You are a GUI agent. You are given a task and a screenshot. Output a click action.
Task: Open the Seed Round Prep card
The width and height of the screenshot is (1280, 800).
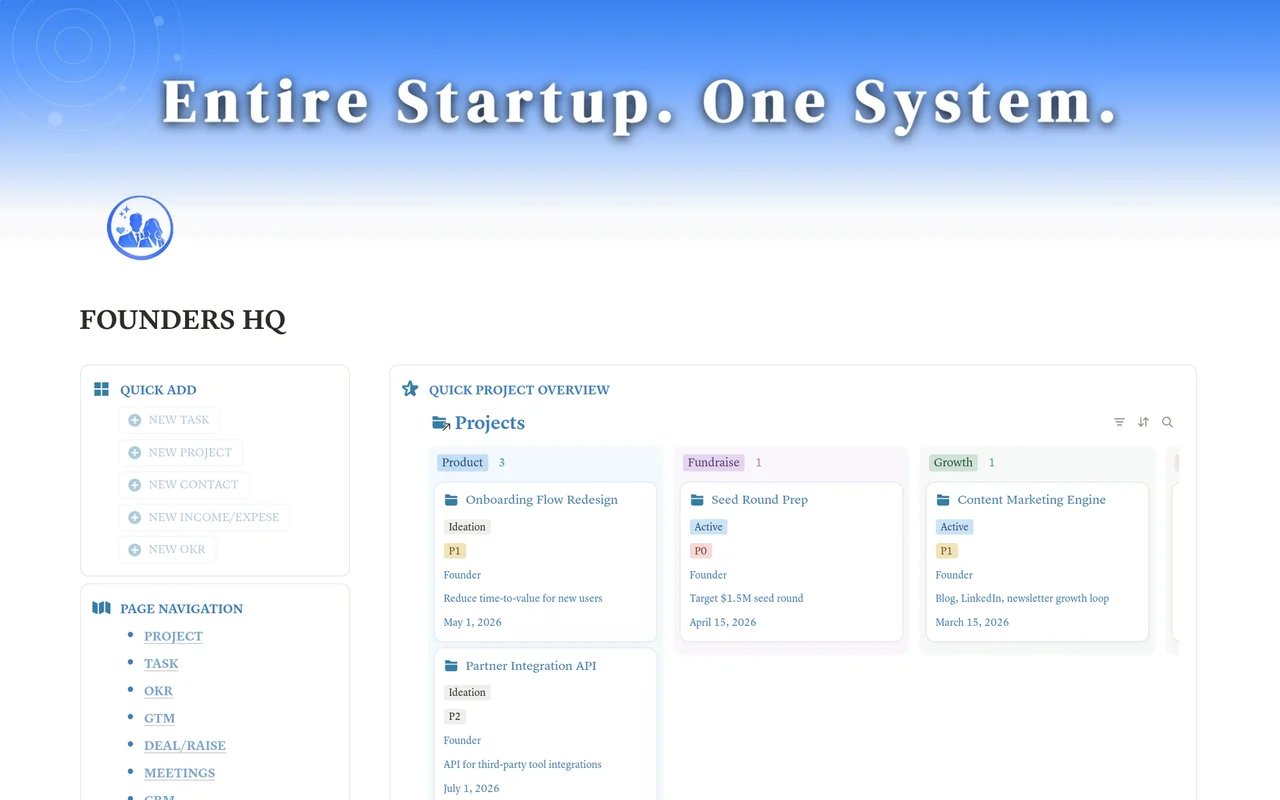[x=791, y=562]
